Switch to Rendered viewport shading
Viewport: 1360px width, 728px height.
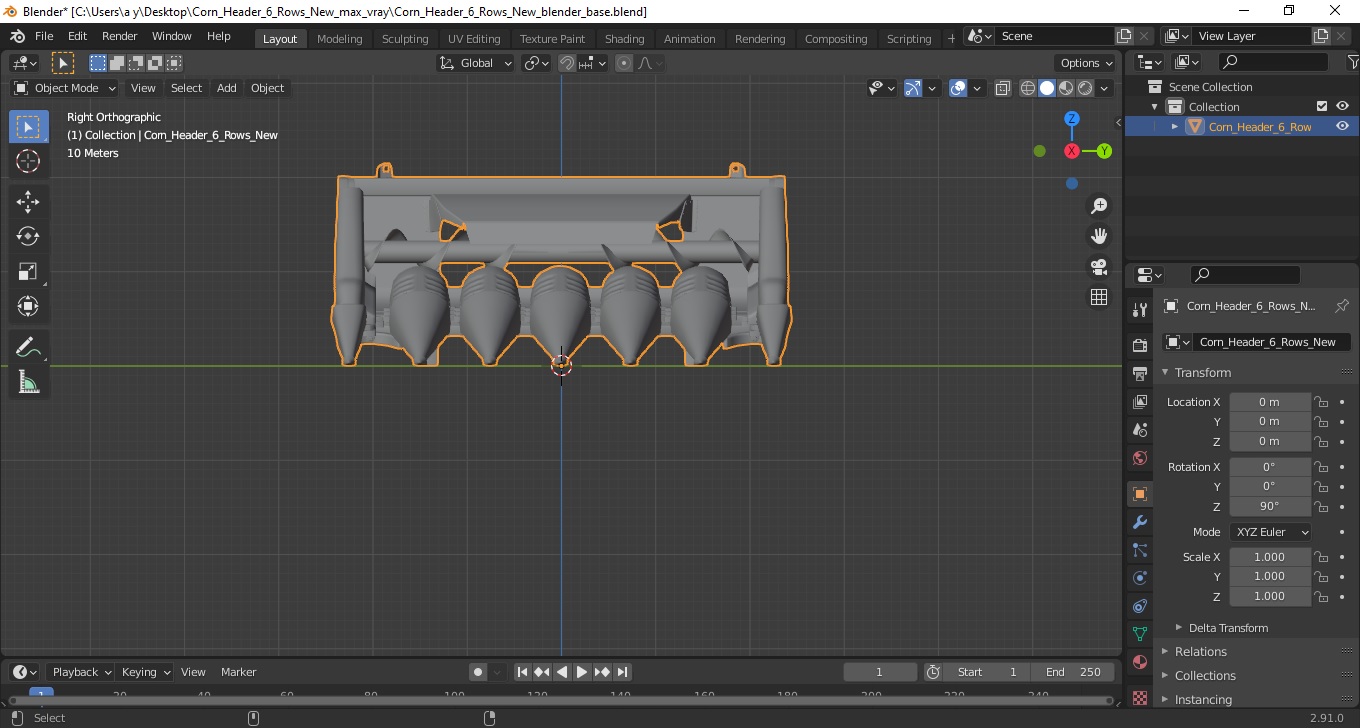tap(1085, 88)
